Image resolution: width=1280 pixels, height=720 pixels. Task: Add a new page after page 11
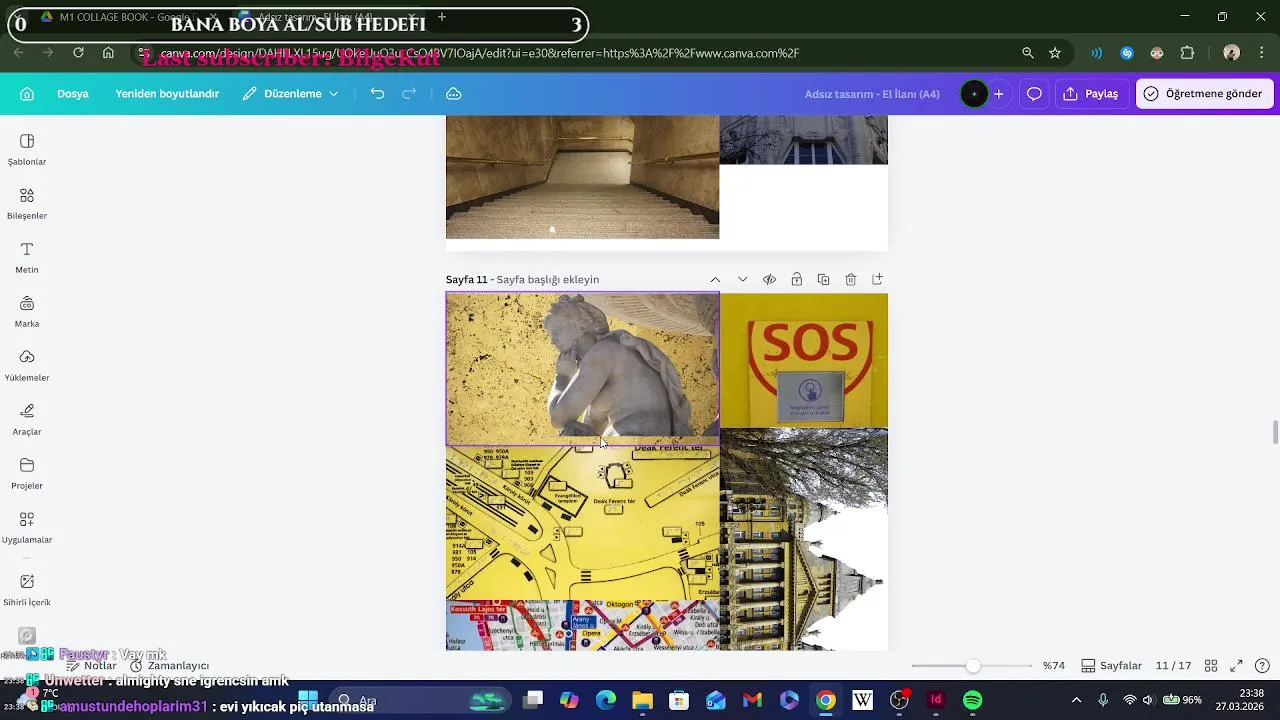point(877,280)
